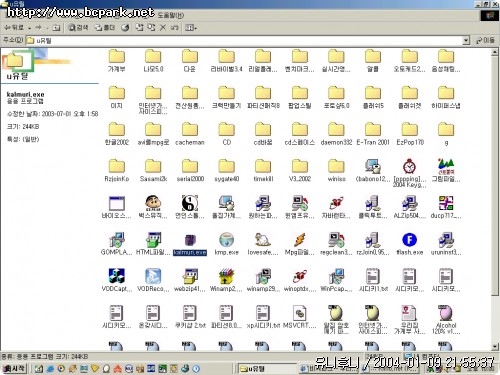Select the uruninst3 file icon
Image resolution: width=500 pixels, height=375 pixels.
click(x=446, y=240)
